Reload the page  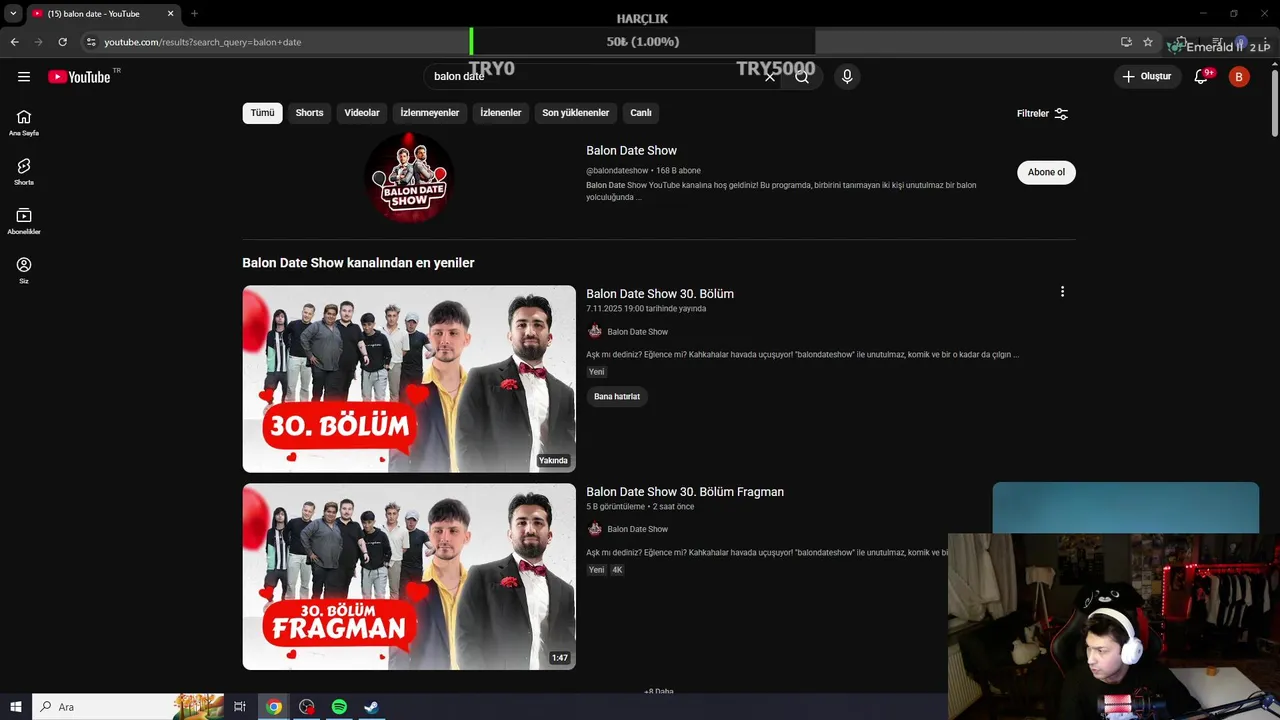click(62, 42)
